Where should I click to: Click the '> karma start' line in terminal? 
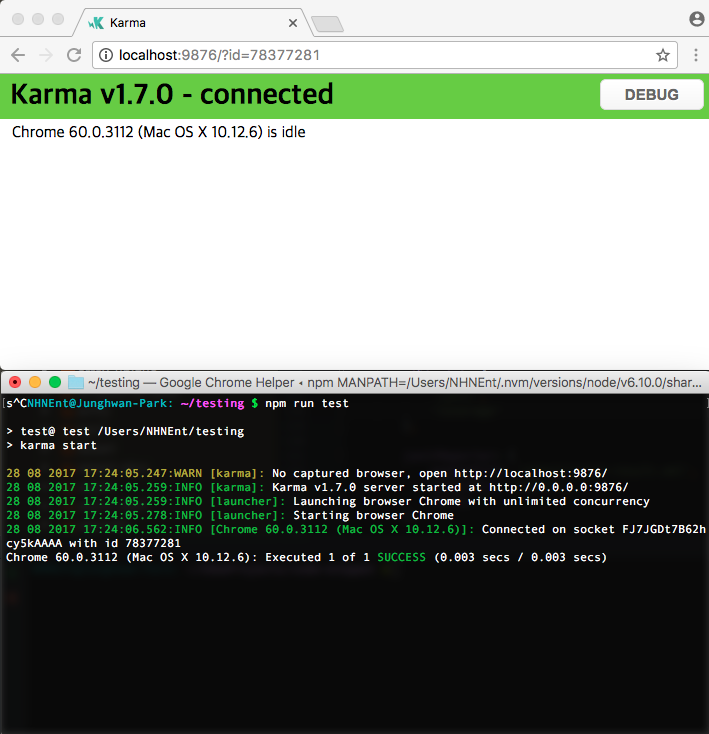51,445
